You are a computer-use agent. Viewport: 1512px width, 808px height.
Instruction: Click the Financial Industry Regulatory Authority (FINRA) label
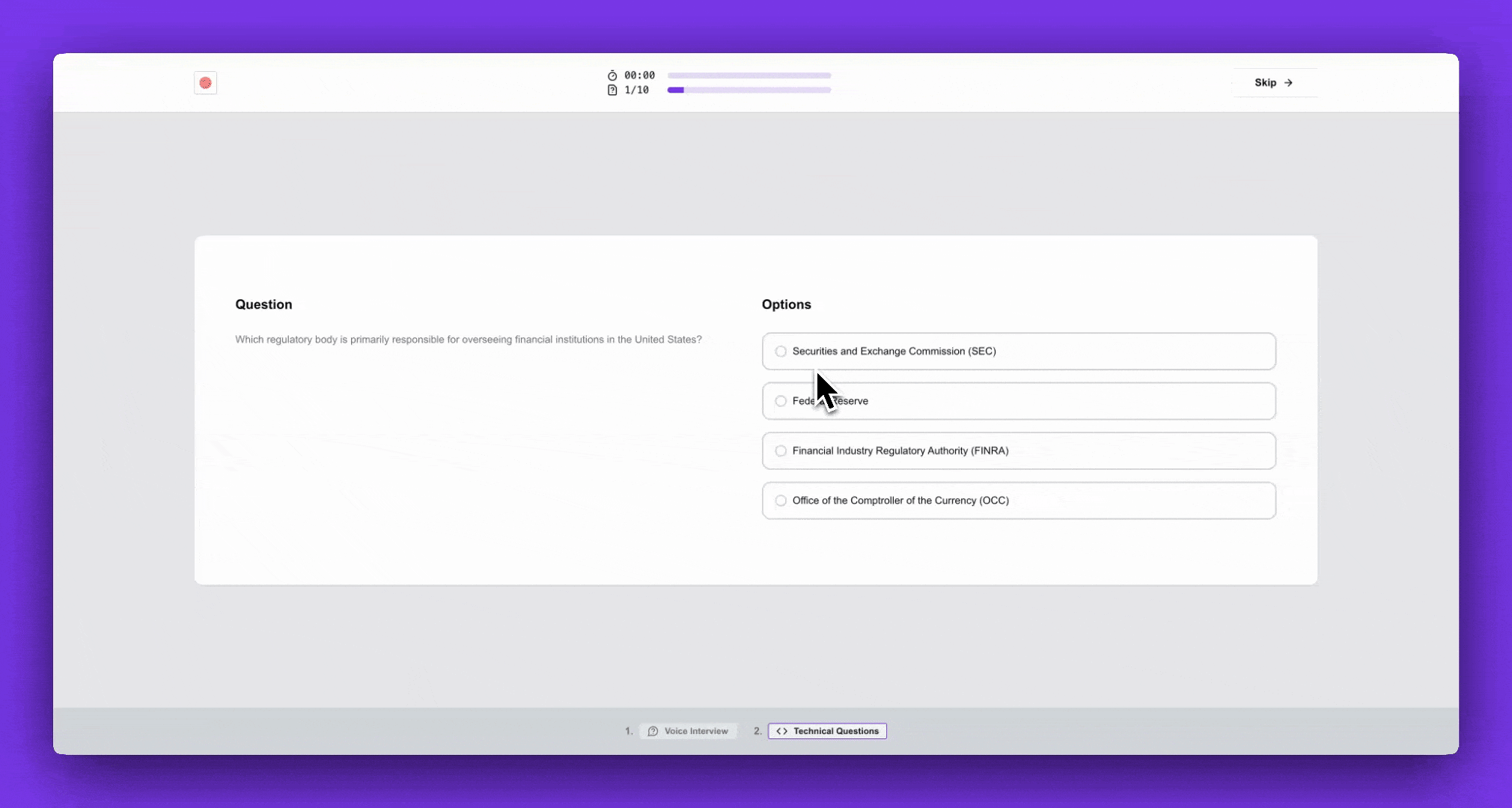click(x=900, y=451)
